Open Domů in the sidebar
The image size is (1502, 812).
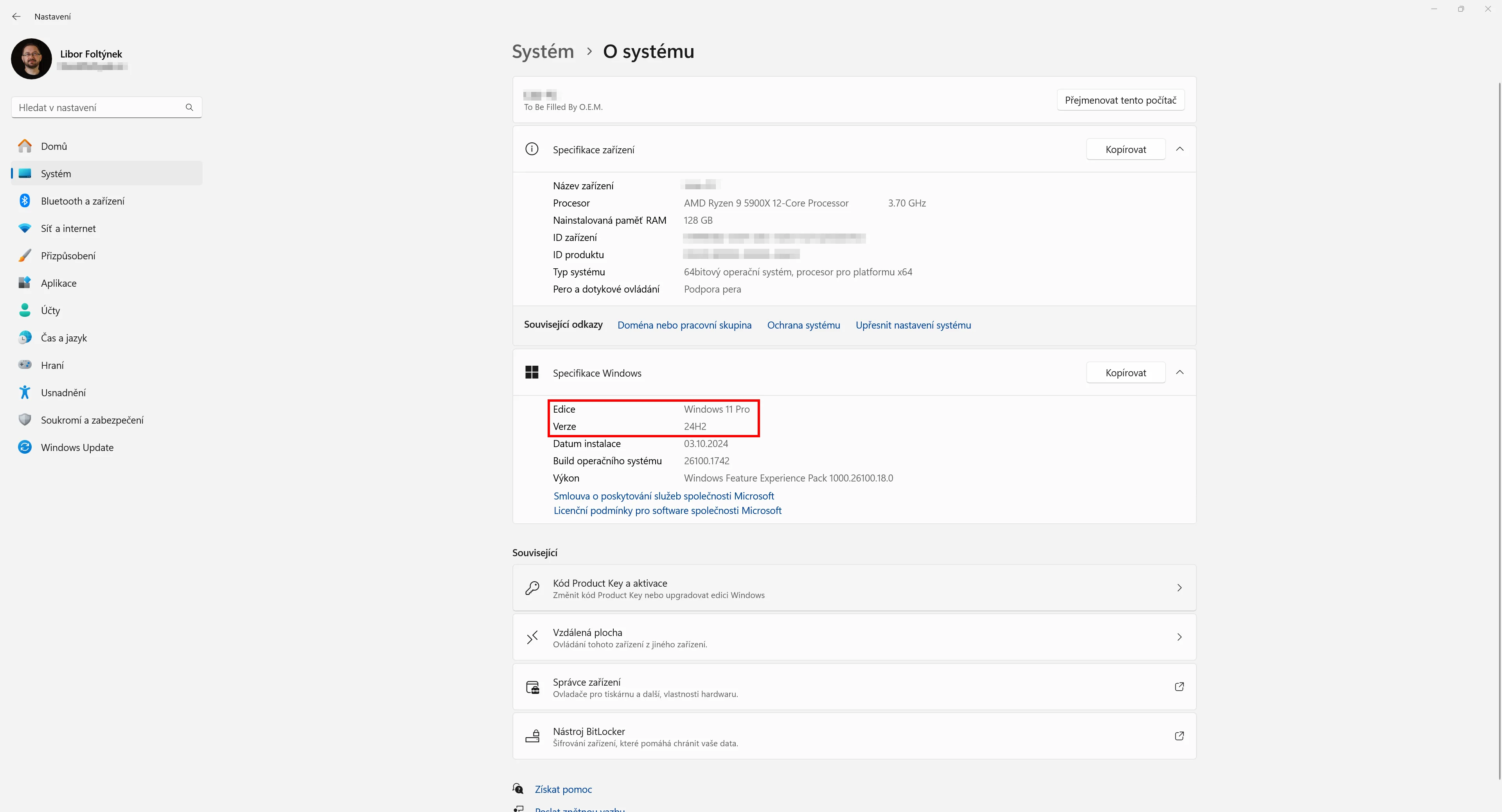[x=107, y=146]
